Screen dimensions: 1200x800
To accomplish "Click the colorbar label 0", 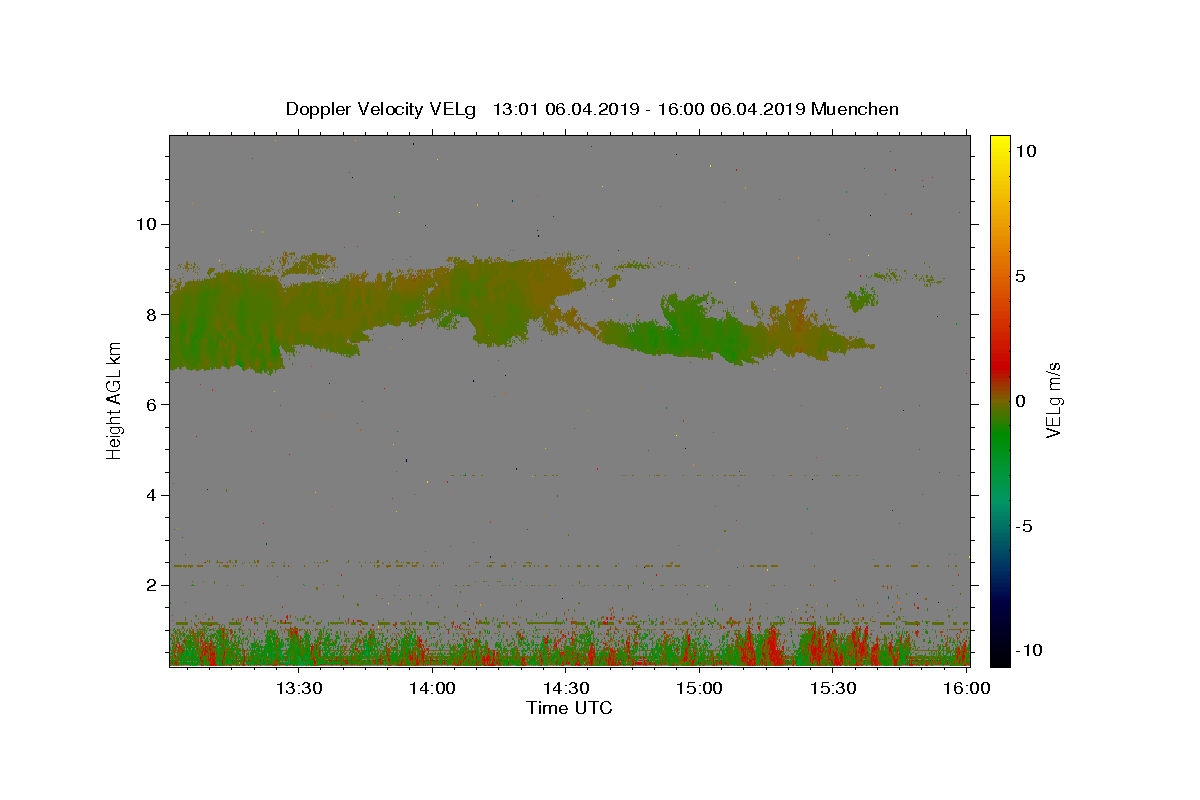I will [1019, 401].
